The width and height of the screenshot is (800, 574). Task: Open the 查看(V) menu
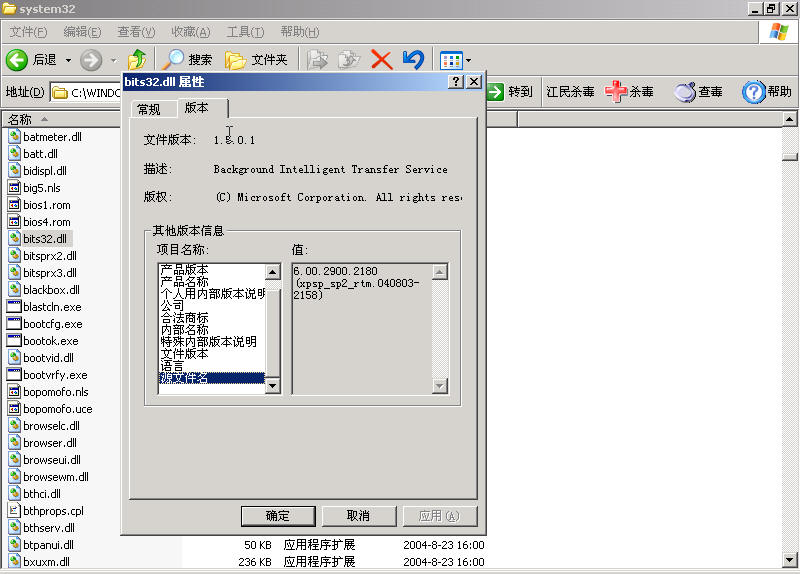point(136,32)
